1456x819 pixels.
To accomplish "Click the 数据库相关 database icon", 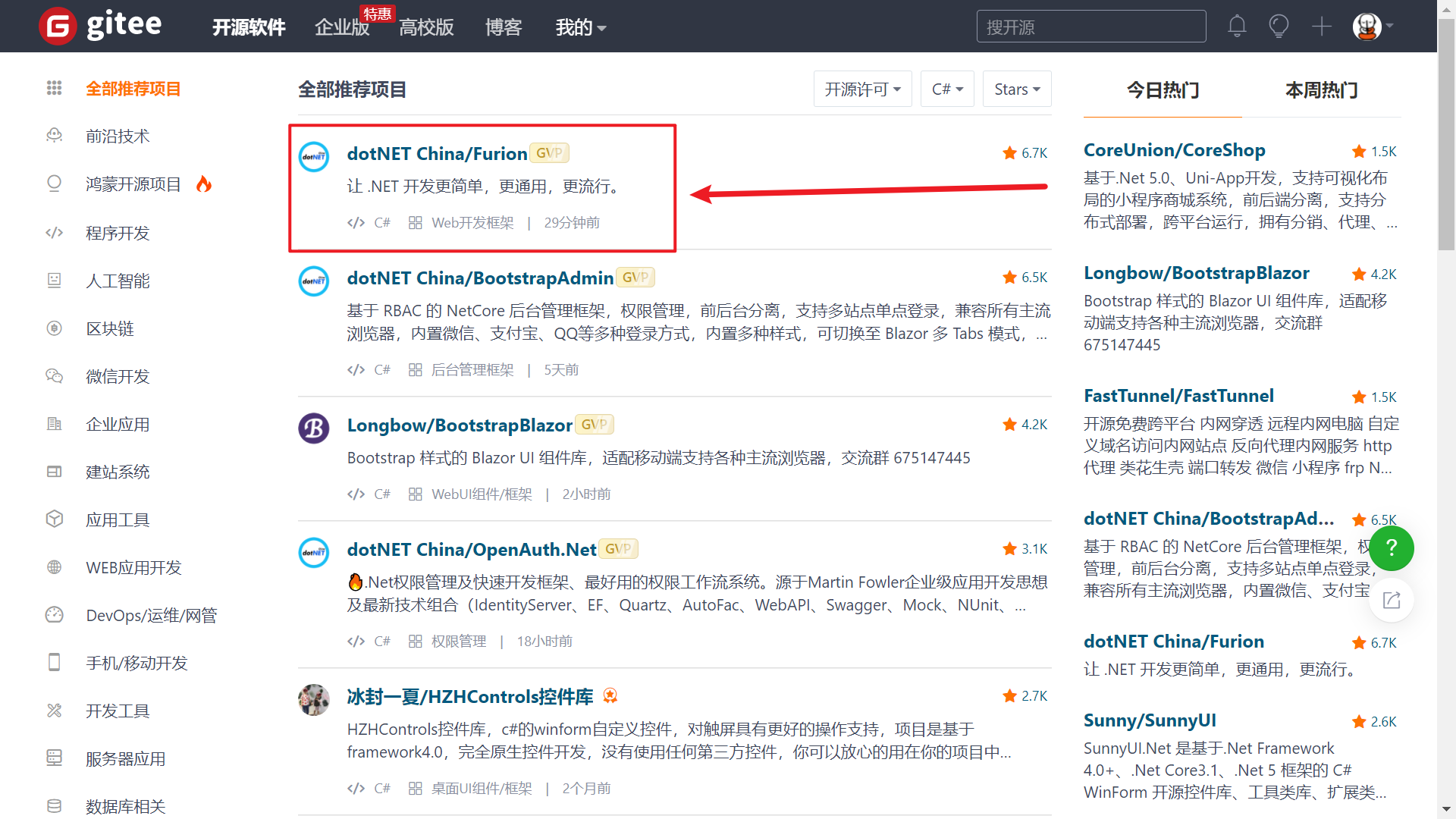I will pyautogui.click(x=54, y=805).
